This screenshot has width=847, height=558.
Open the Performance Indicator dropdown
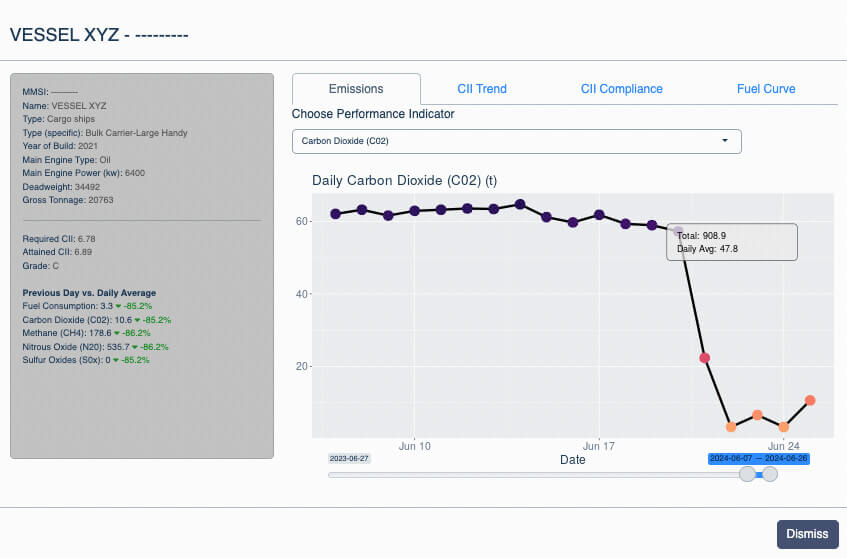pyautogui.click(x=516, y=141)
